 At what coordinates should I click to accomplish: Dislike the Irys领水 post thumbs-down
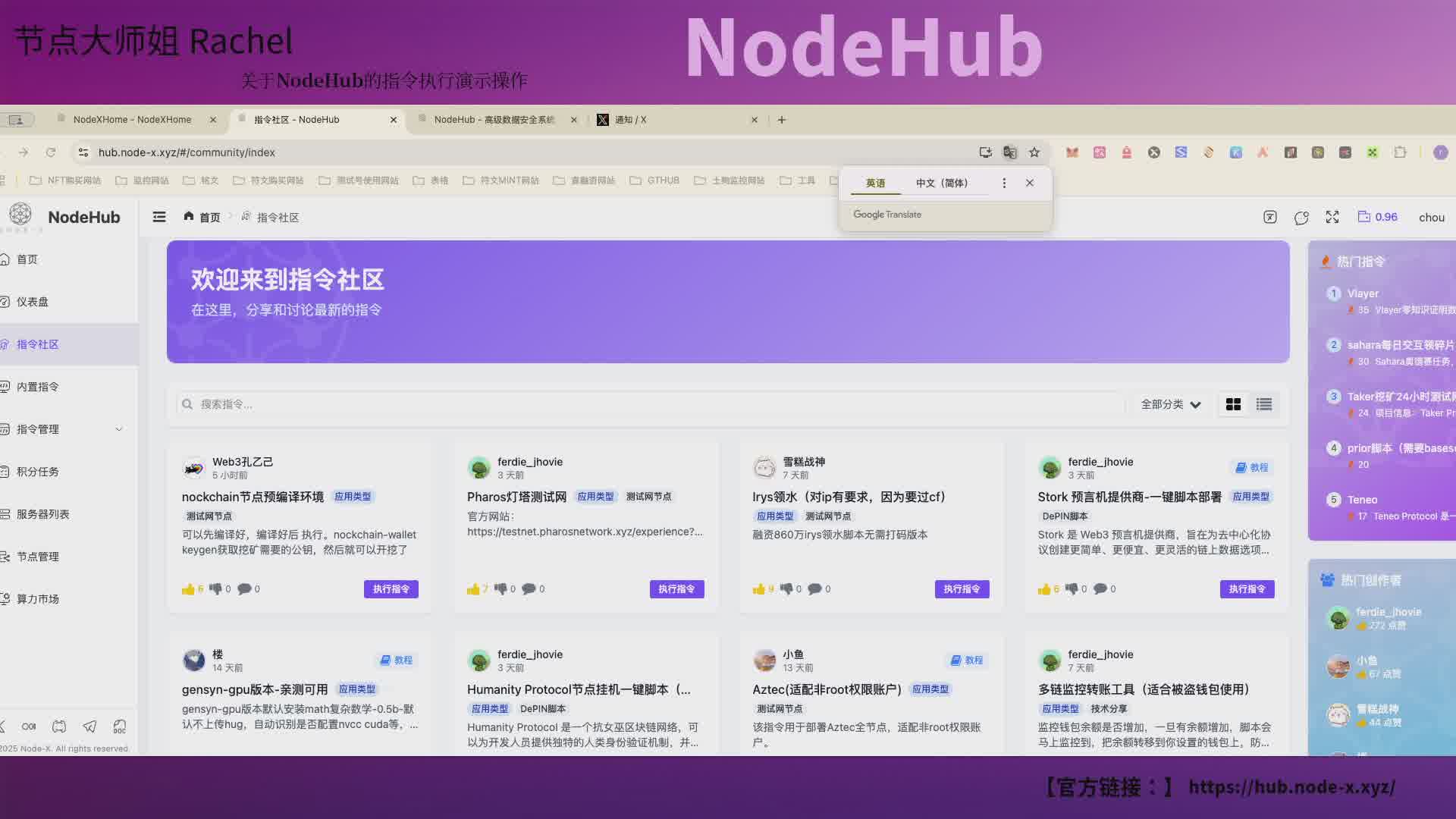[786, 589]
